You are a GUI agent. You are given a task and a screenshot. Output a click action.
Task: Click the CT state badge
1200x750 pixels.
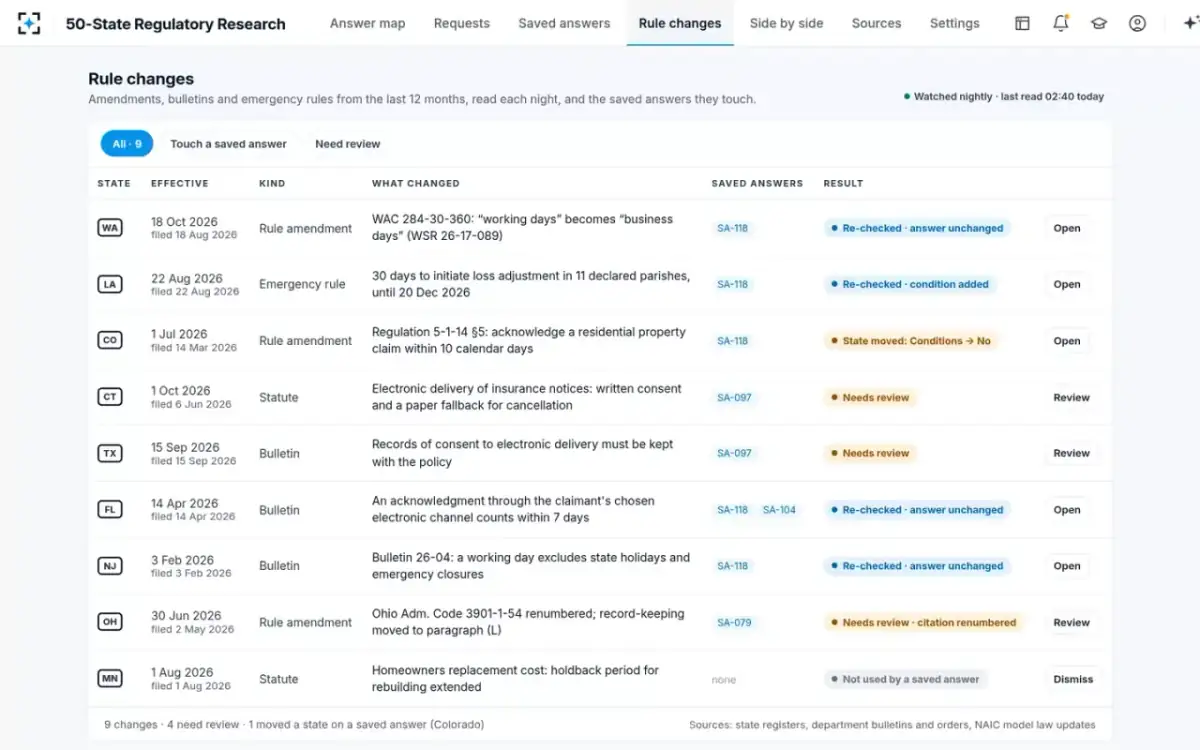tap(110, 397)
